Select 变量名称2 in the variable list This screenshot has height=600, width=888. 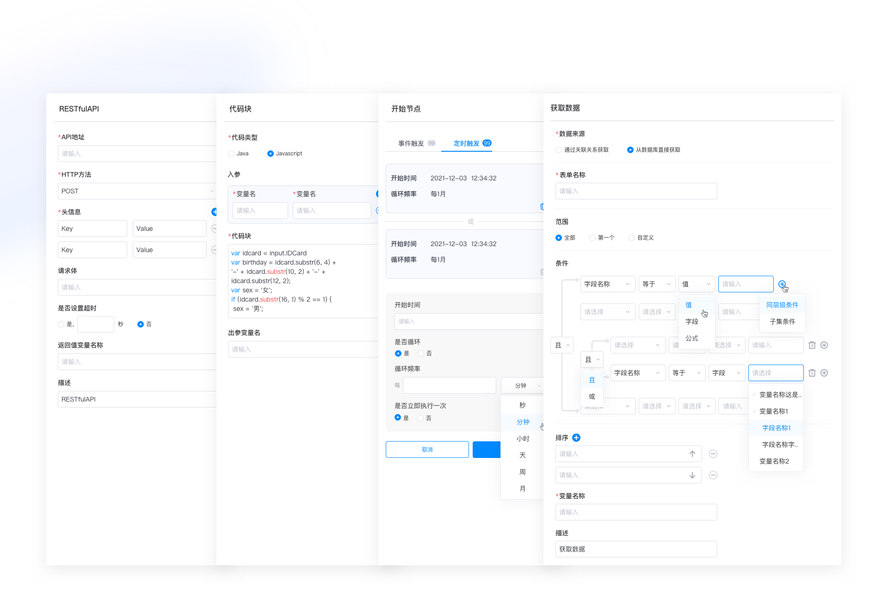[x=776, y=461]
